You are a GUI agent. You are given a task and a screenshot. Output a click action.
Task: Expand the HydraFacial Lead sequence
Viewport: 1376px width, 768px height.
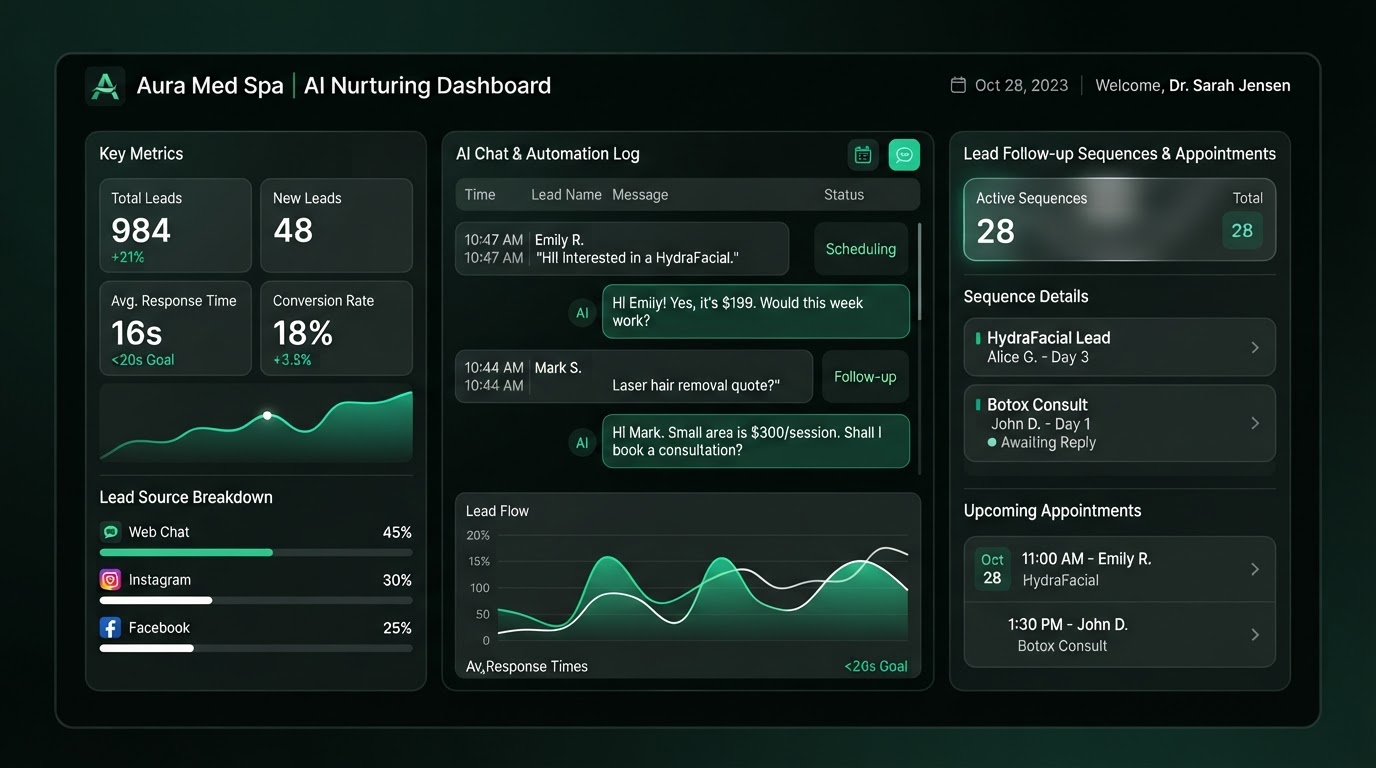tap(1256, 347)
